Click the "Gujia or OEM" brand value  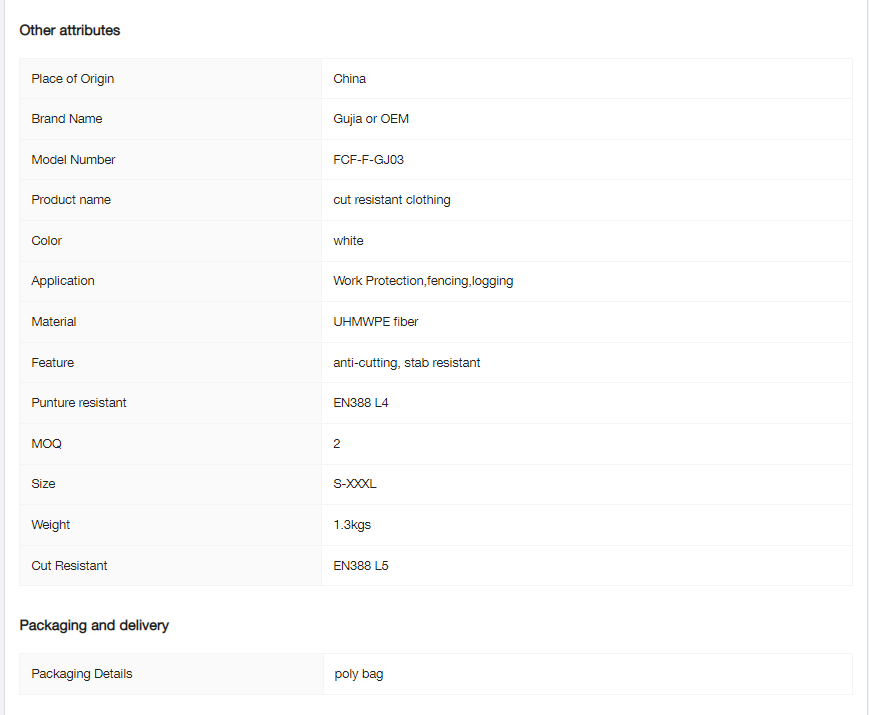371,119
